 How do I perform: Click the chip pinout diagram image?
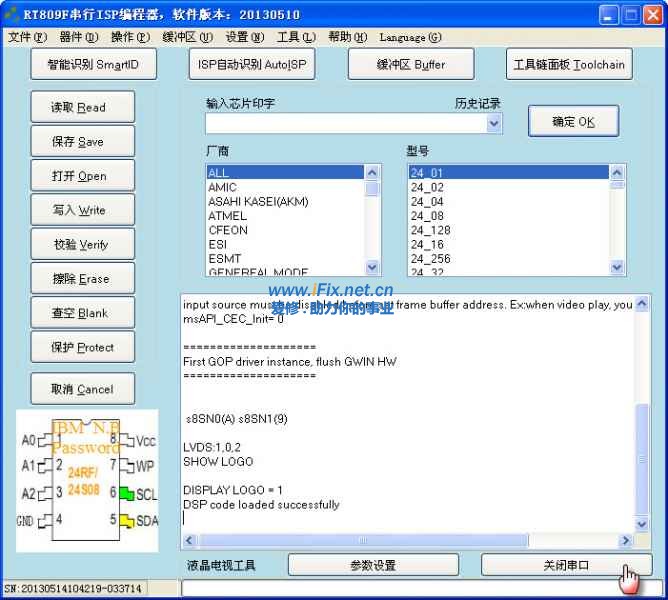[88, 482]
